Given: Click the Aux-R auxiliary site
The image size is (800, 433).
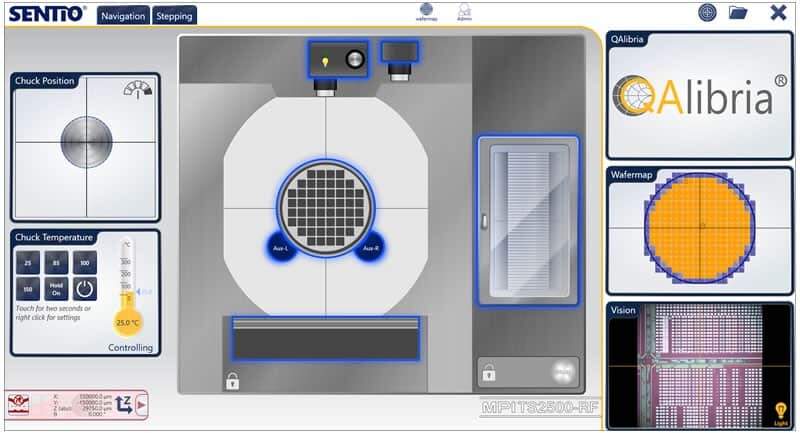Looking at the screenshot, I should pos(370,248).
